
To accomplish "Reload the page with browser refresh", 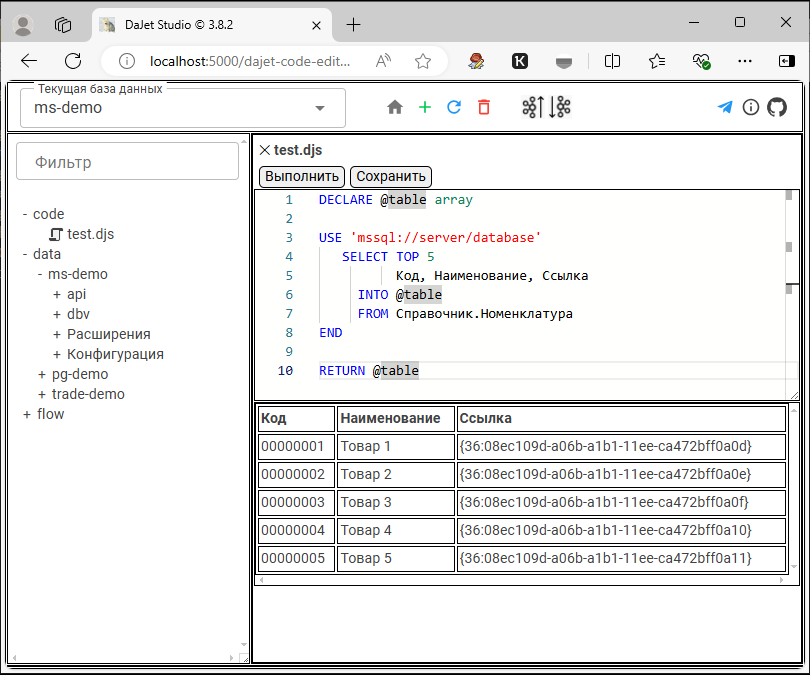I will coord(73,61).
